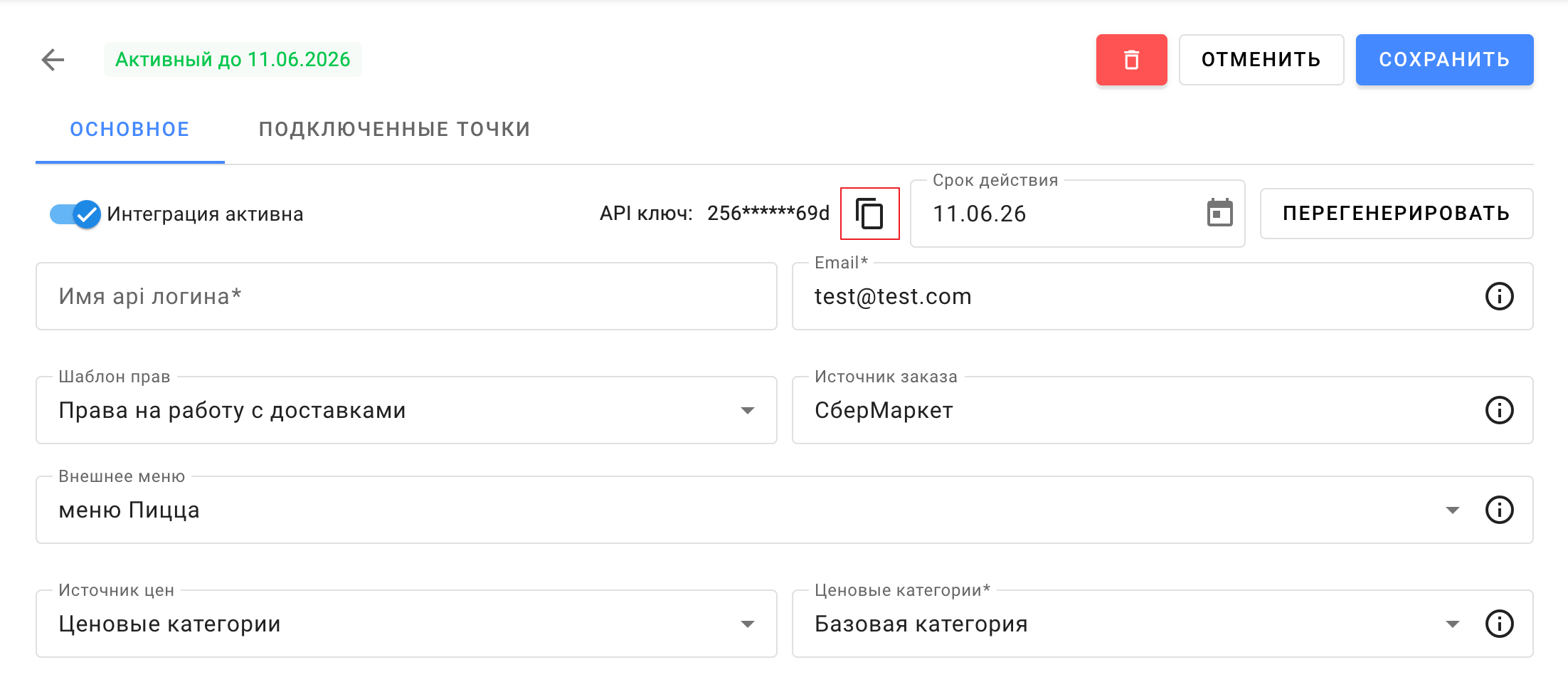Delete integration with the red trash button

pos(1131,60)
